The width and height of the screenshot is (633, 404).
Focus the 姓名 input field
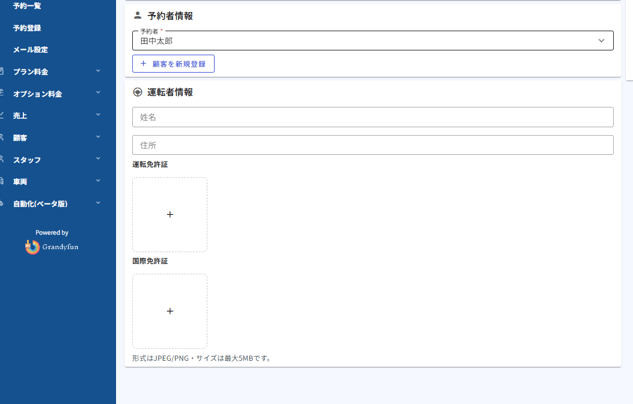coord(372,117)
